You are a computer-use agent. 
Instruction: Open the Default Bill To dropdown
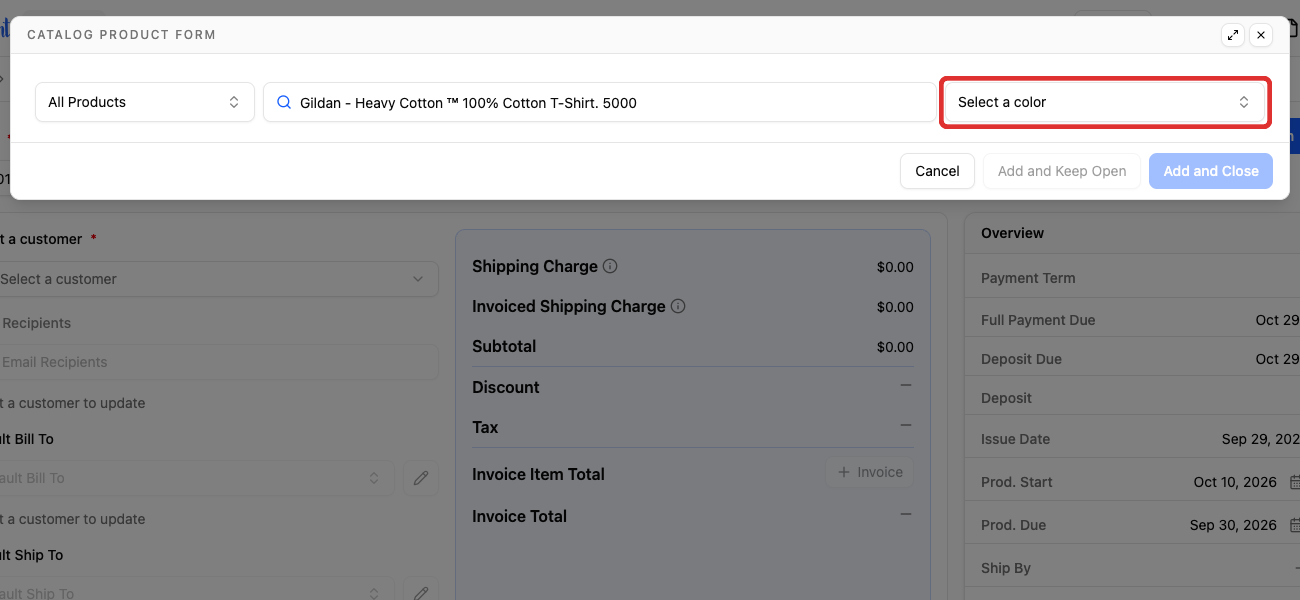pos(195,478)
